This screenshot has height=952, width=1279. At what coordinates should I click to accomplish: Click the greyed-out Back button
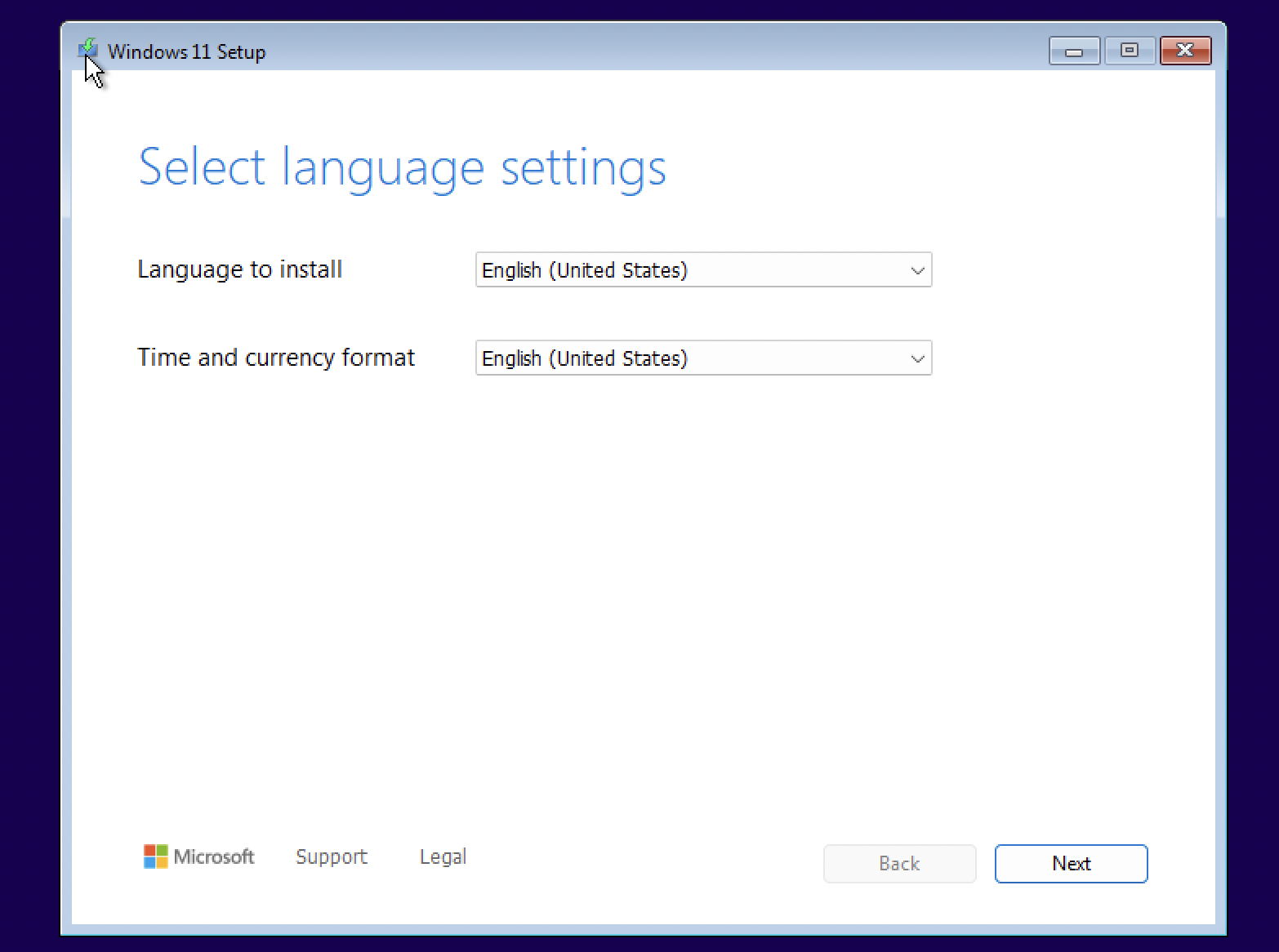pos(899,864)
